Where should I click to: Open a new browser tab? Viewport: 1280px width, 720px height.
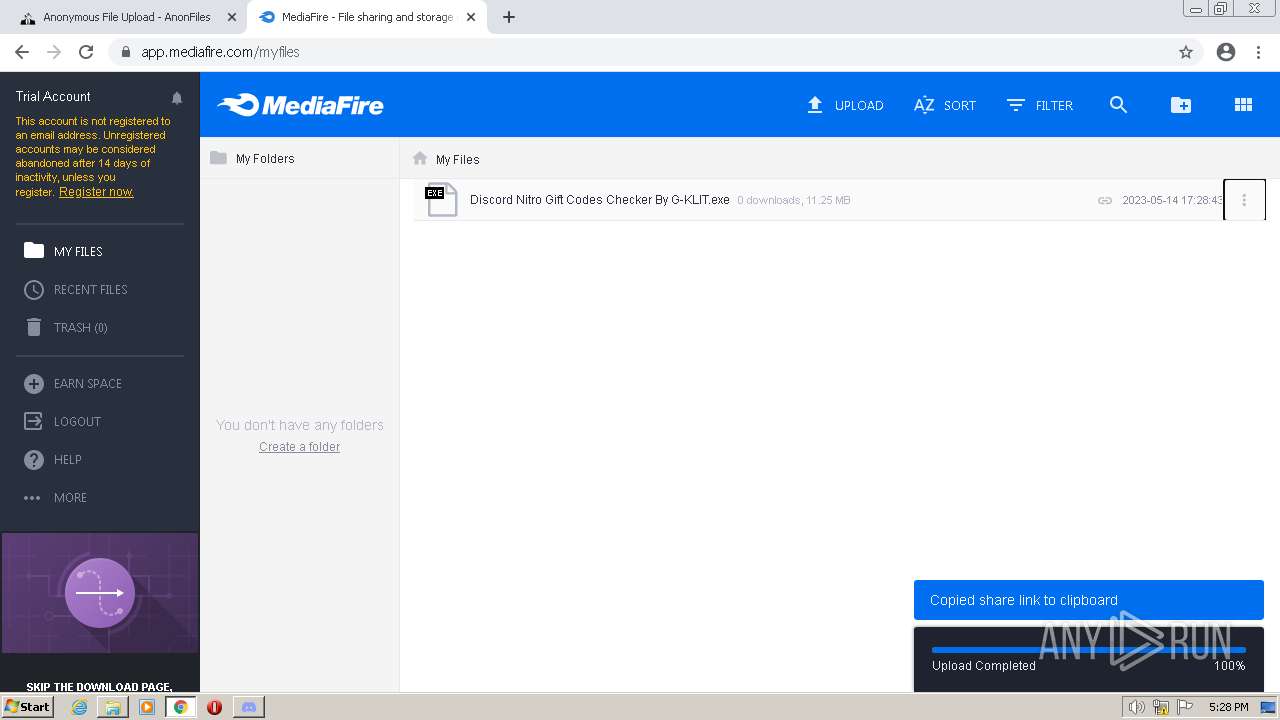509,17
